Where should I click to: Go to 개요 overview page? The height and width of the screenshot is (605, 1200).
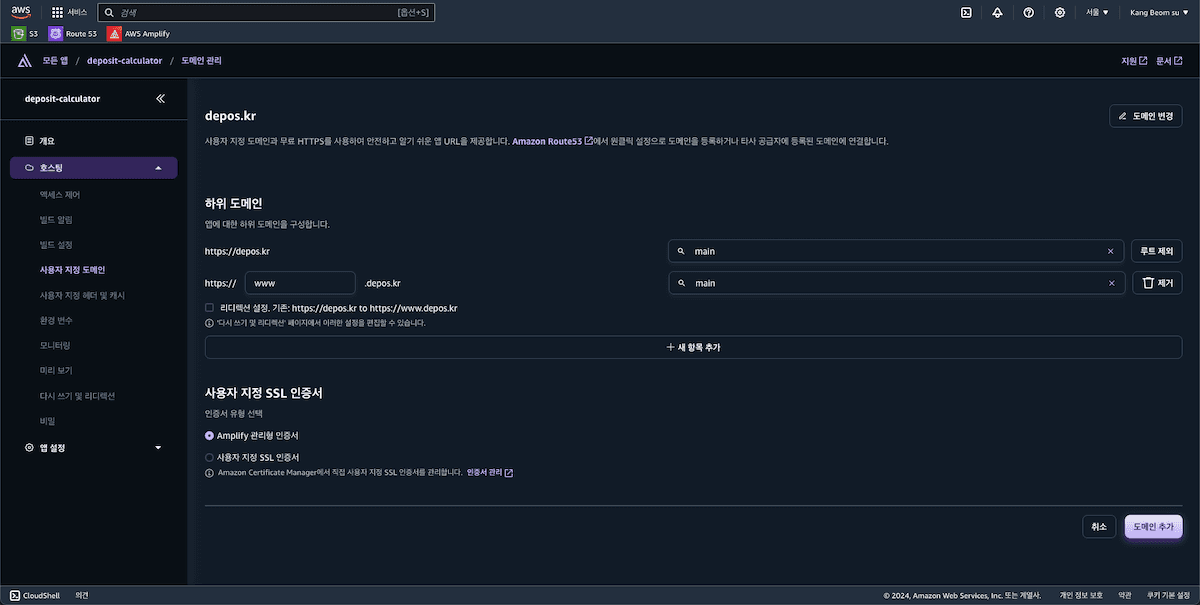click(x=47, y=141)
